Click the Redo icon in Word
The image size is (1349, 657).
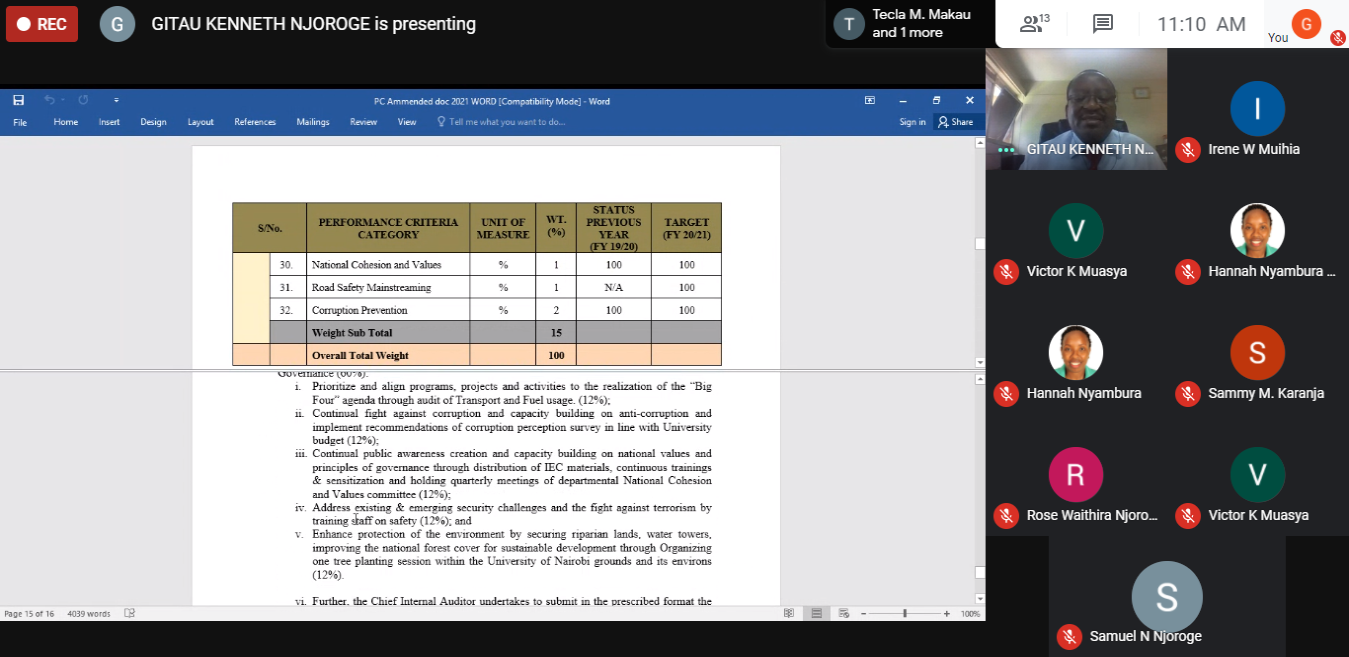tap(83, 100)
